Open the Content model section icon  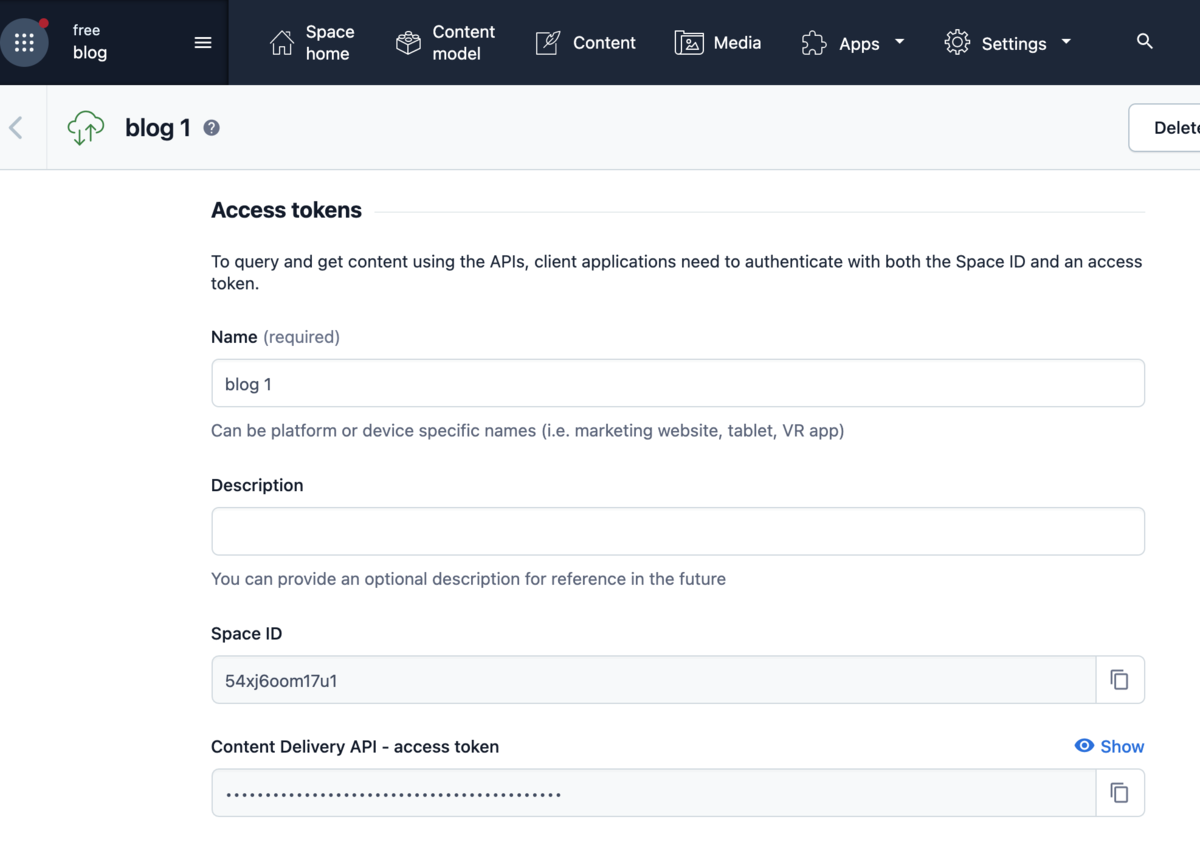pos(407,42)
